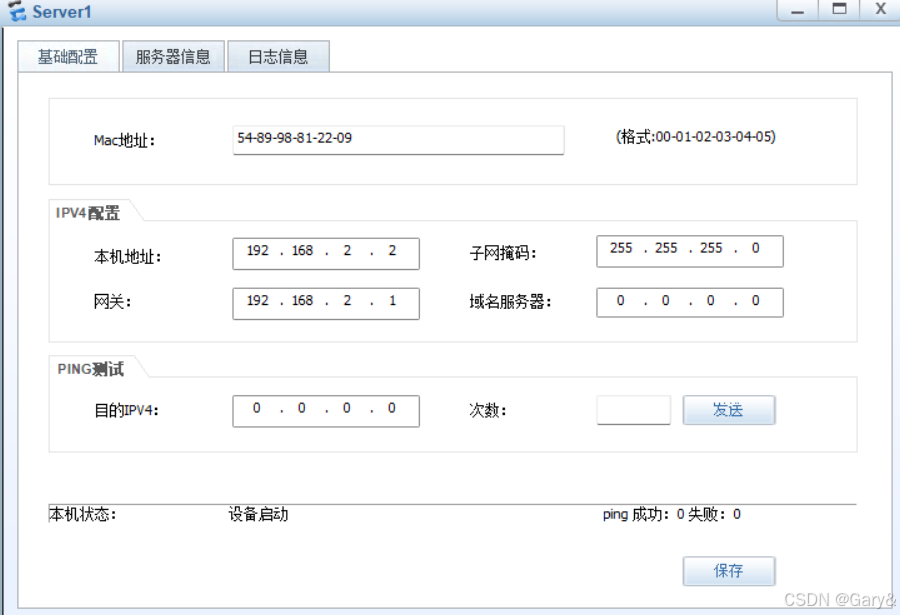Click the 保存 button

[x=729, y=571]
